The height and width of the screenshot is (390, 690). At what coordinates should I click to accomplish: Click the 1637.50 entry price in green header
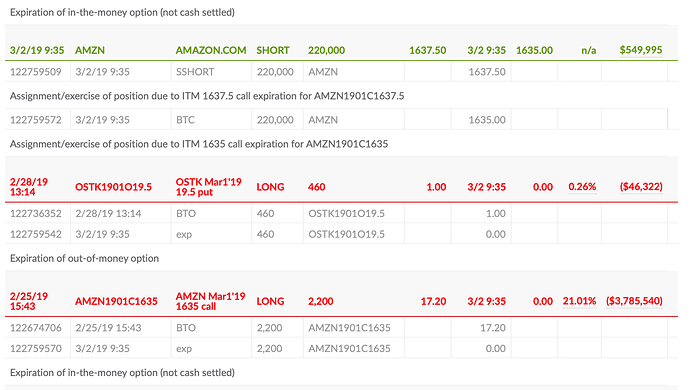pos(428,50)
